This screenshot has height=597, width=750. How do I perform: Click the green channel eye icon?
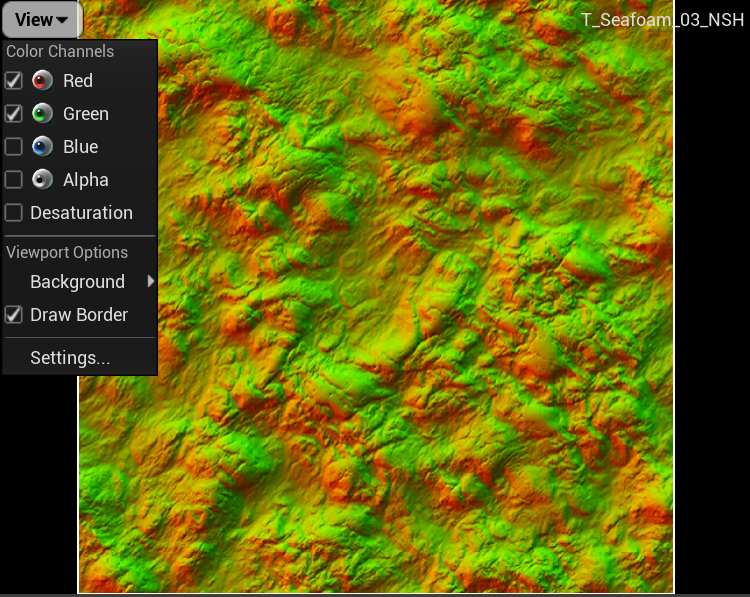pyautogui.click(x=42, y=114)
